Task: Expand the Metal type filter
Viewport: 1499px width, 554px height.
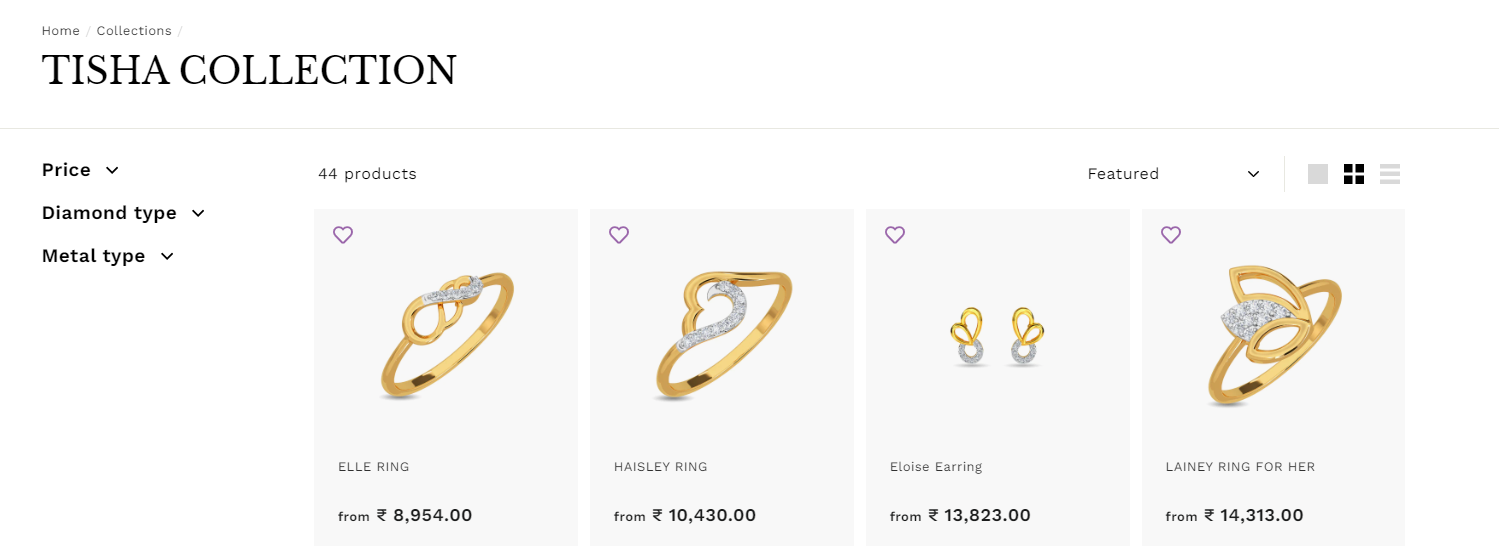Action: 108,256
